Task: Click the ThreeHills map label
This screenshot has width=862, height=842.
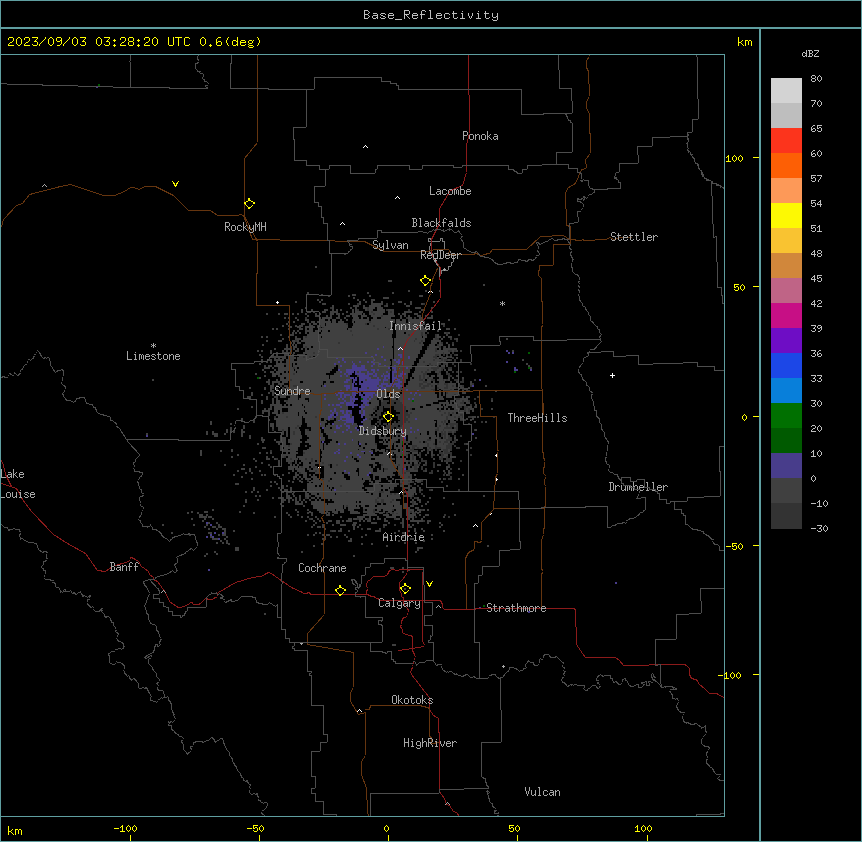Action: click(x=537, y=418)
